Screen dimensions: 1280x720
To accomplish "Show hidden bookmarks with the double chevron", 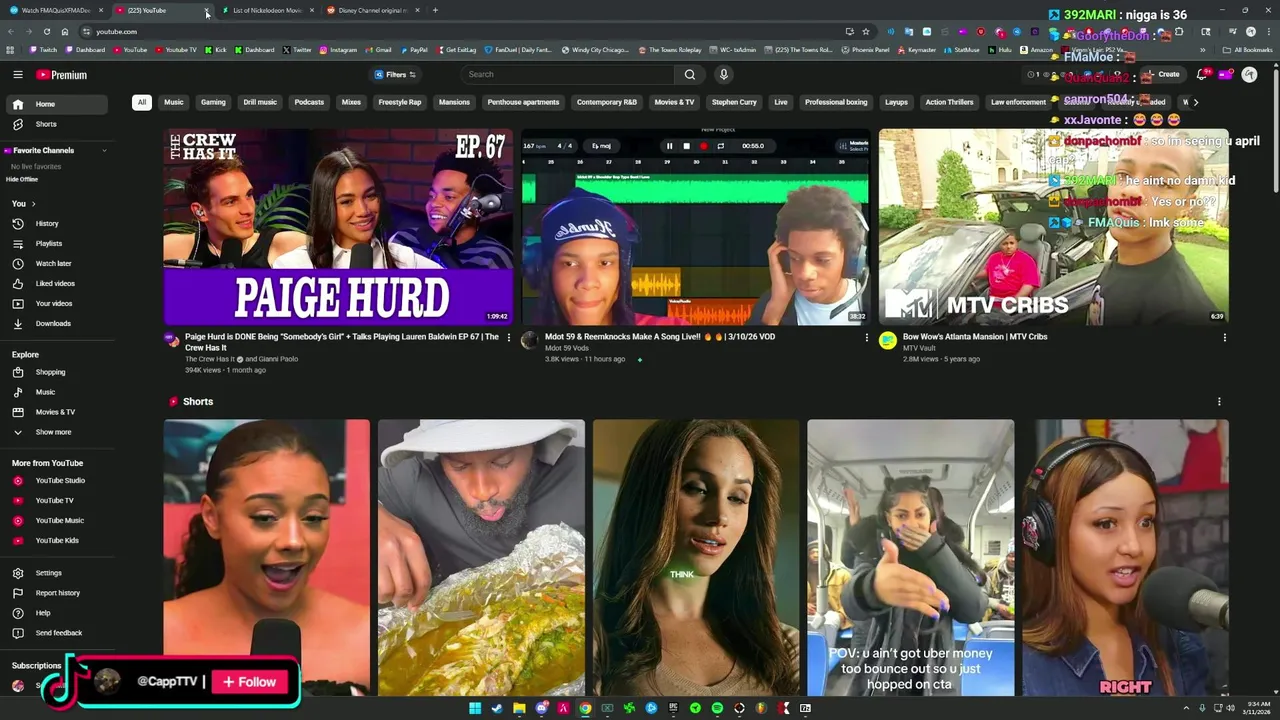I will 1202,49.
